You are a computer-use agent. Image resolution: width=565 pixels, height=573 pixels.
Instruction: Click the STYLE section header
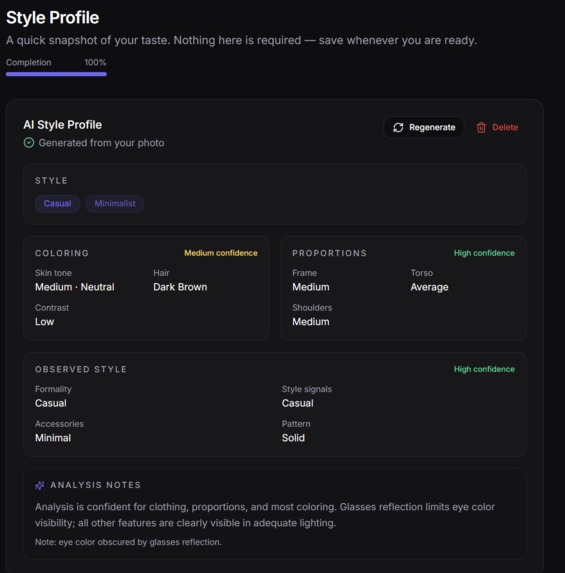click(x=51, y=181)
